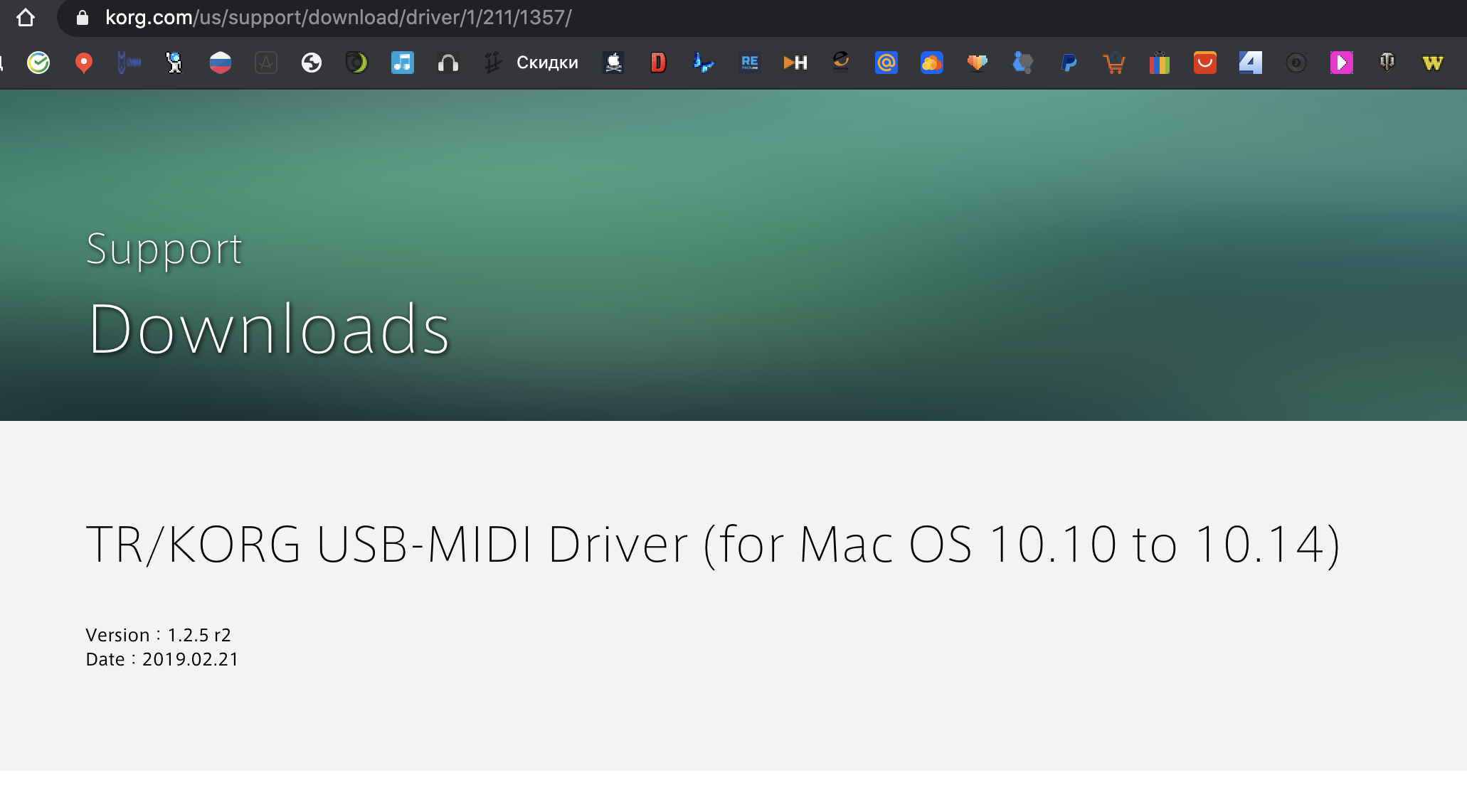Open the red letter D bookmark

pos(659,63)
